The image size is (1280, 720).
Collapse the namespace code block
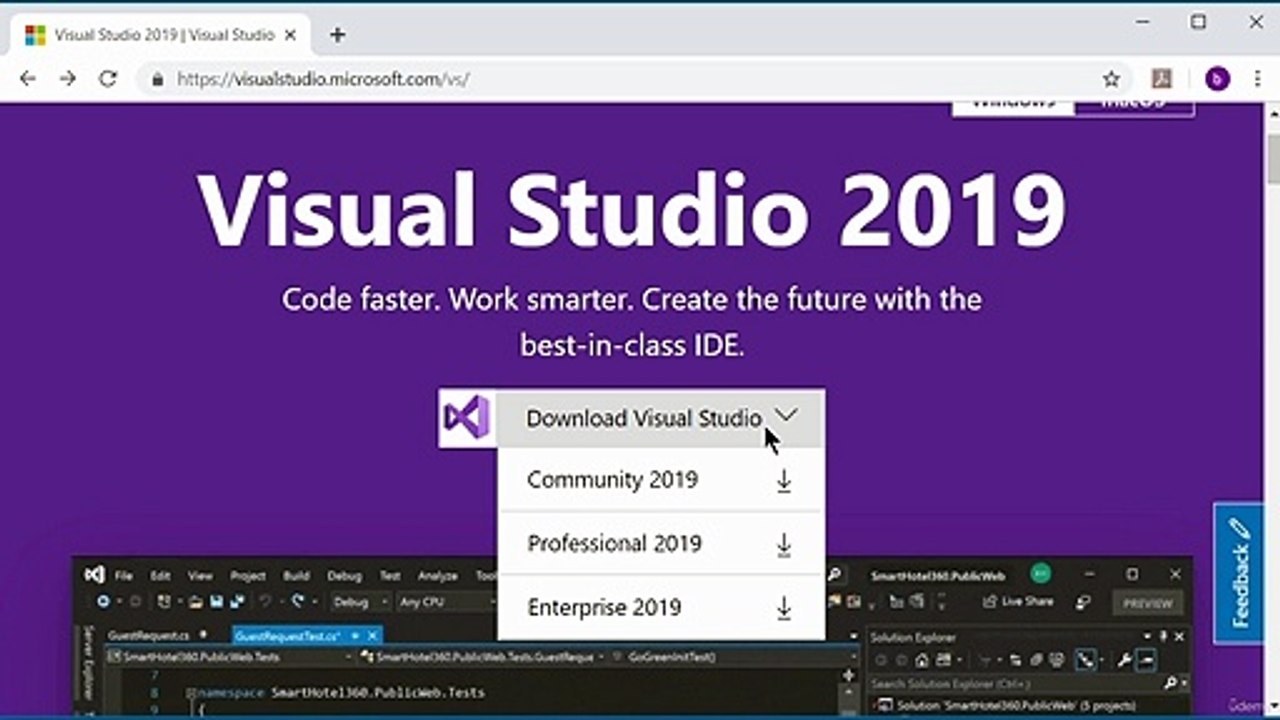click(x=190, y=692)
